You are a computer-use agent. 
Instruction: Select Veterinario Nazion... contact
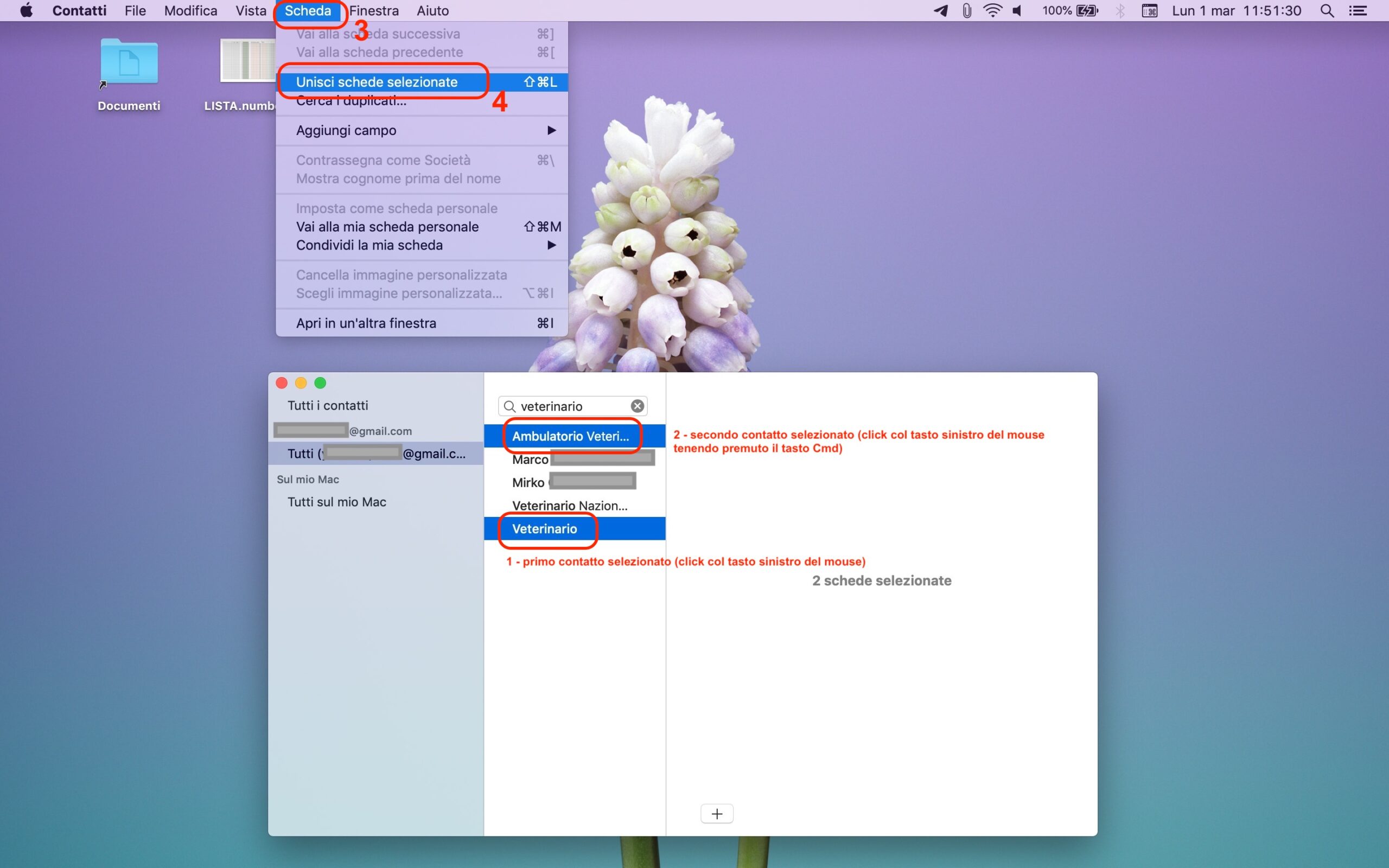coord(569,505)
